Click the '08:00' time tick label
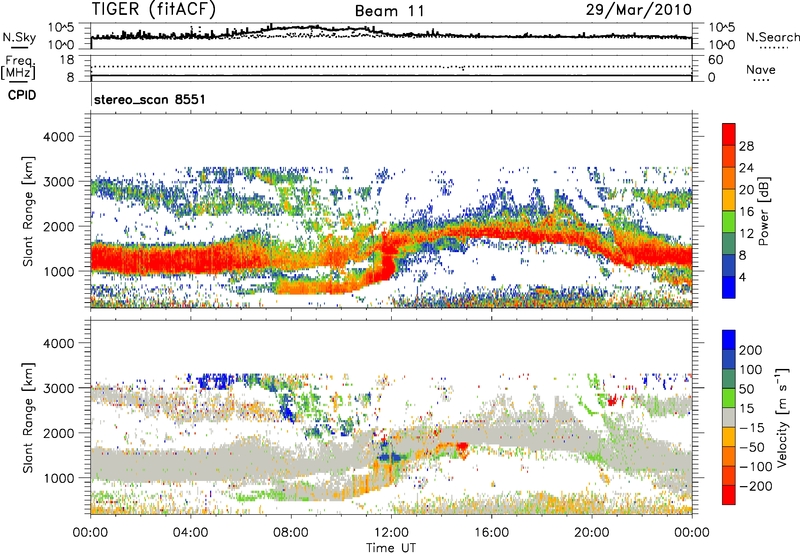The width and height of the screenshot is (800, 554). coord(291,533)
